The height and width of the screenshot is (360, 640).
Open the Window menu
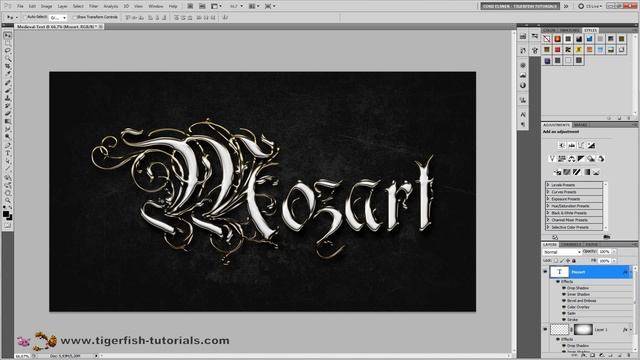[156, 6]
